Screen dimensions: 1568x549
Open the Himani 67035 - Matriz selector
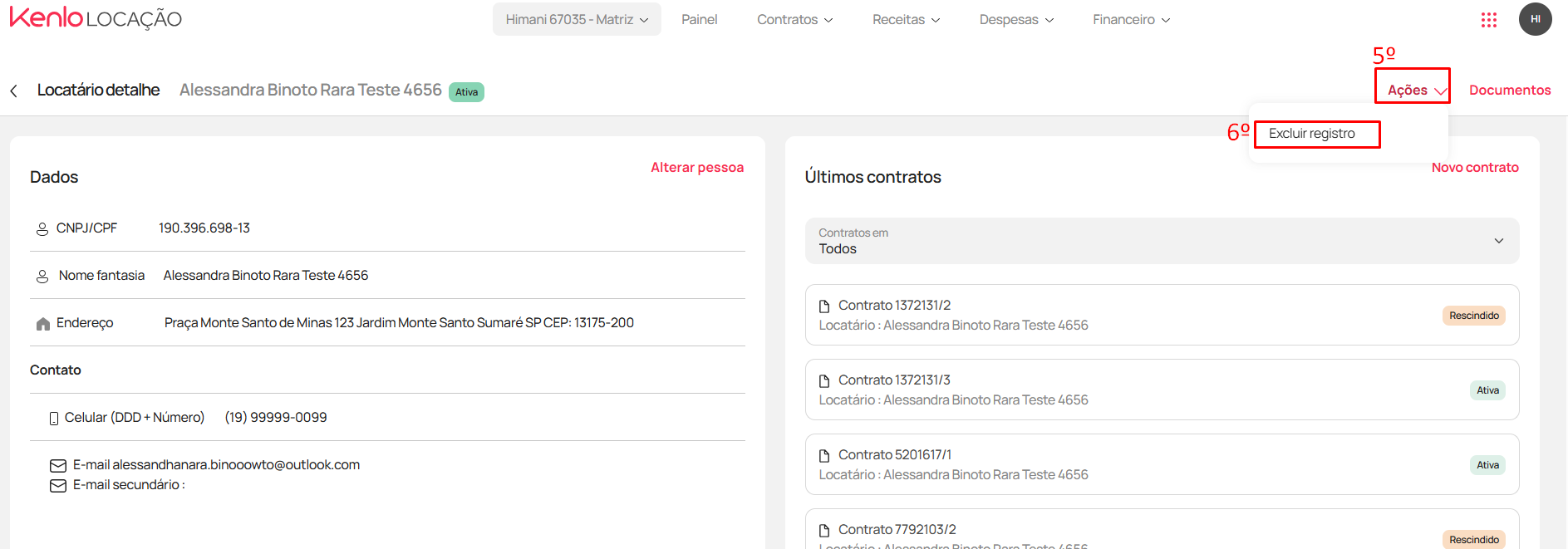577,19
